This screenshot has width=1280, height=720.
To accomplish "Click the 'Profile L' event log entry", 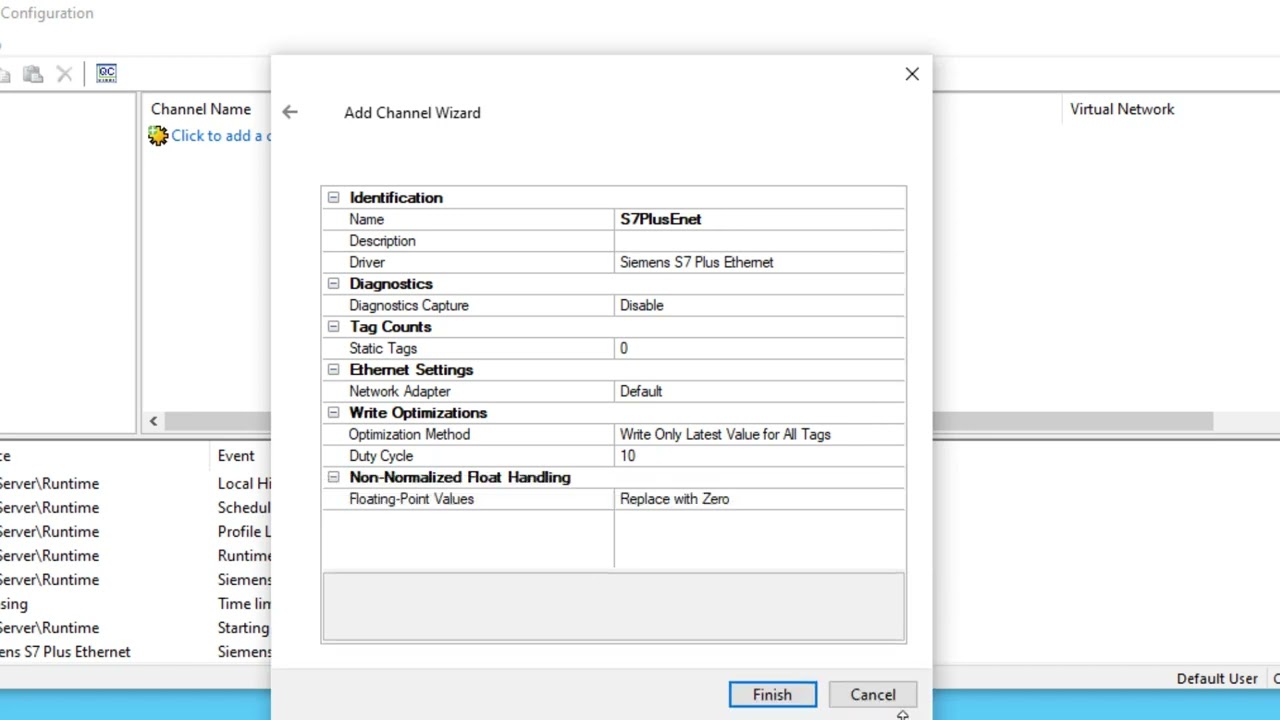I will click(244, 532).
